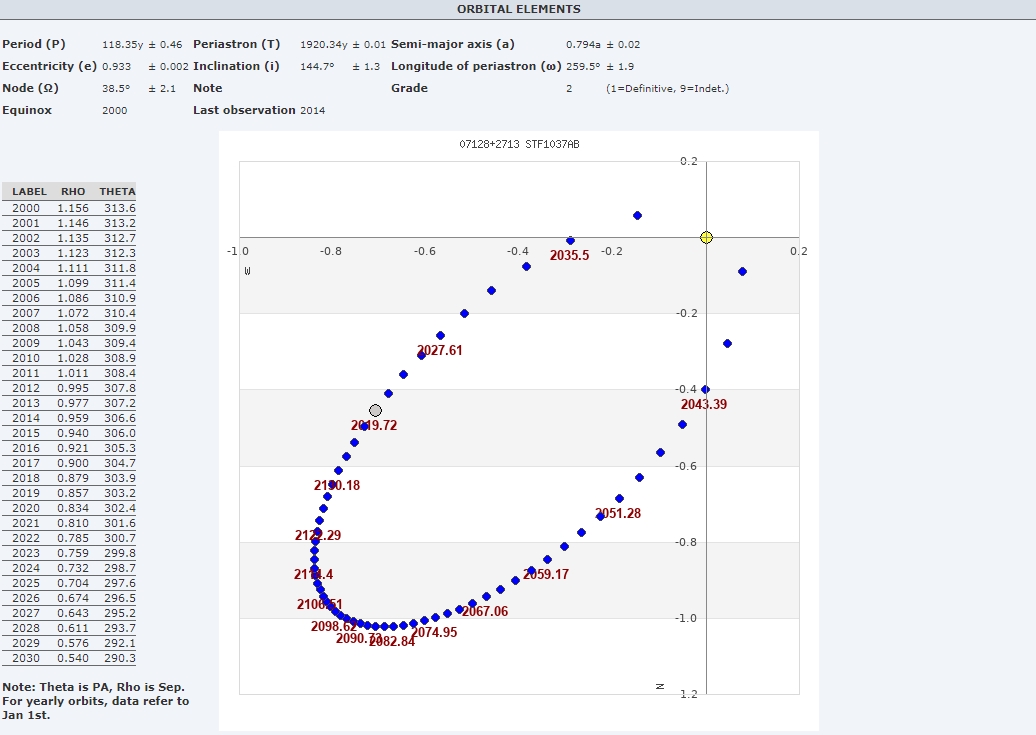Click the ORBITAL ELEMENTS header bar
1036x735 pixels.
518,9
